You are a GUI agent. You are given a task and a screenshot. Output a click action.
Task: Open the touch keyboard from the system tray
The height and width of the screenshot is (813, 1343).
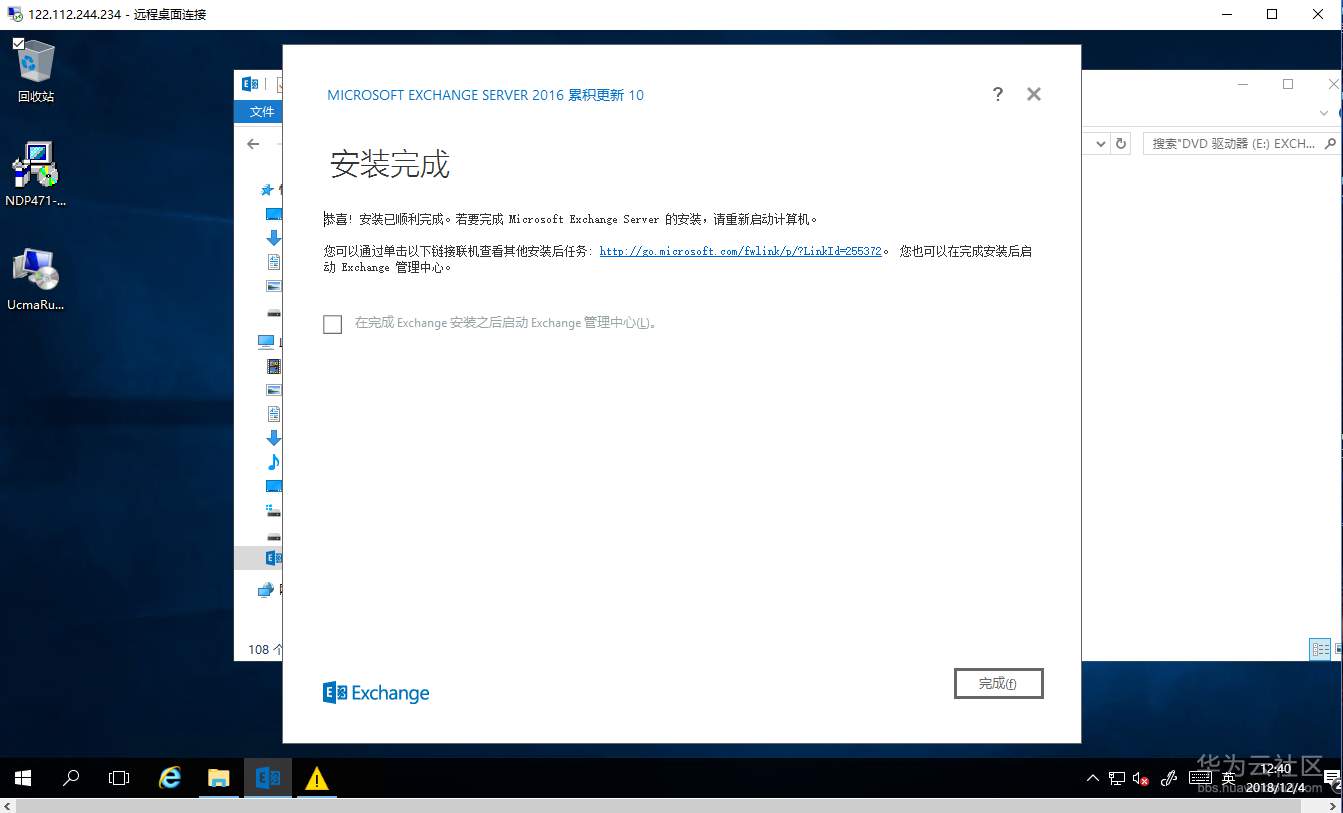1200,778
